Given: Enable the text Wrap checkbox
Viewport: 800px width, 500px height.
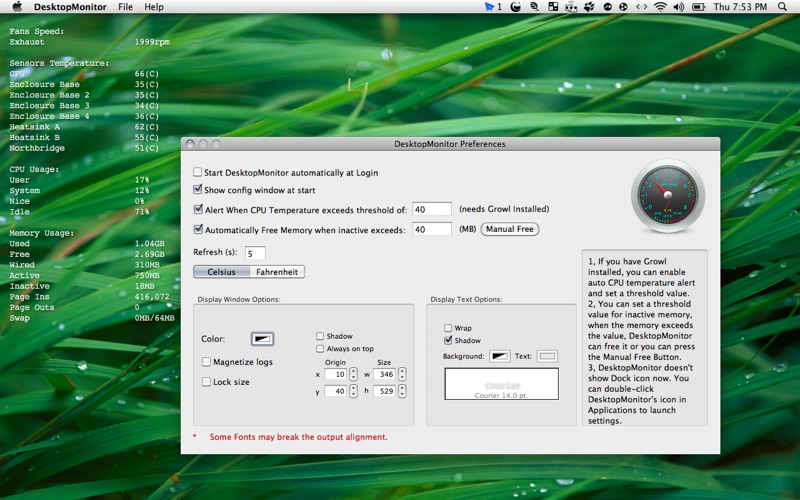Looking at the screenshot, I should pyautogui.click(x=448, y=328).
